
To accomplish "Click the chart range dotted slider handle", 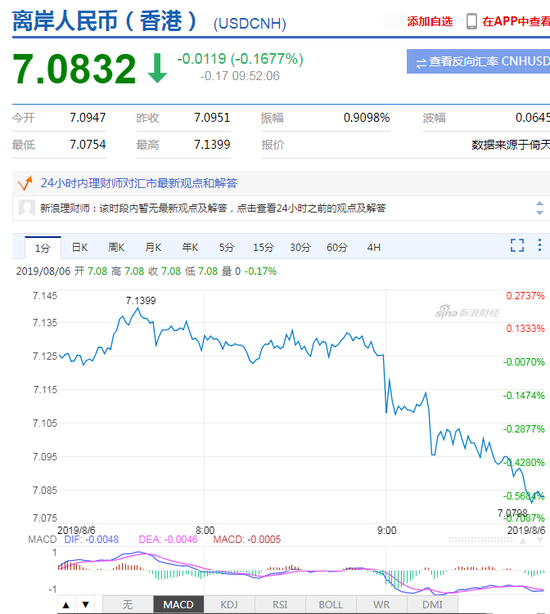I will point(481,540).
